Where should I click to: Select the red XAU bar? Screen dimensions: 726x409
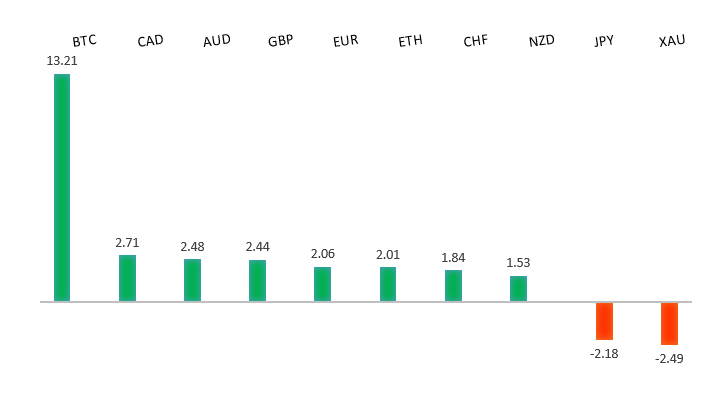point(669,323)
